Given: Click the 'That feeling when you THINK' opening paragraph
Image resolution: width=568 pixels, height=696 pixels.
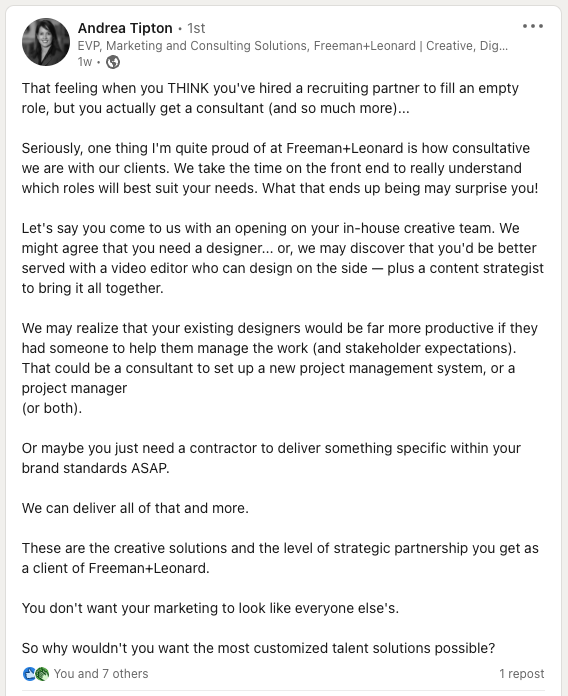Looking at the screenshot, I should tap(270, 98).
